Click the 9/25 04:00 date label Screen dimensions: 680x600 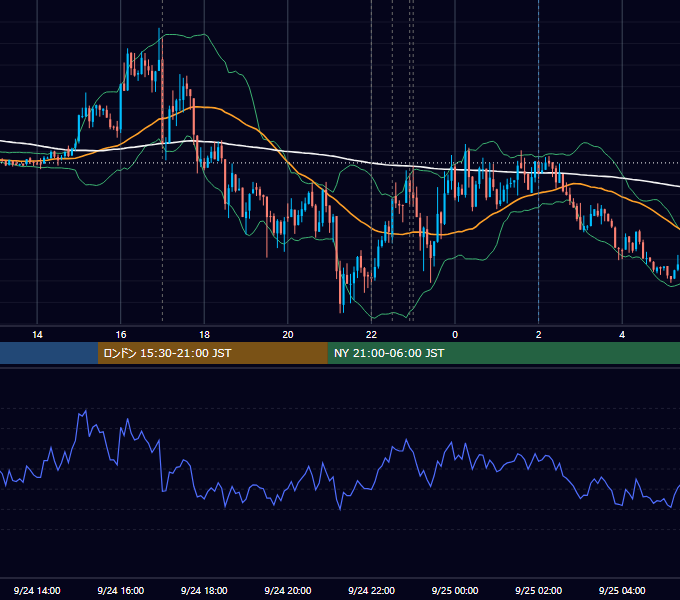click(x=622, y=590)
